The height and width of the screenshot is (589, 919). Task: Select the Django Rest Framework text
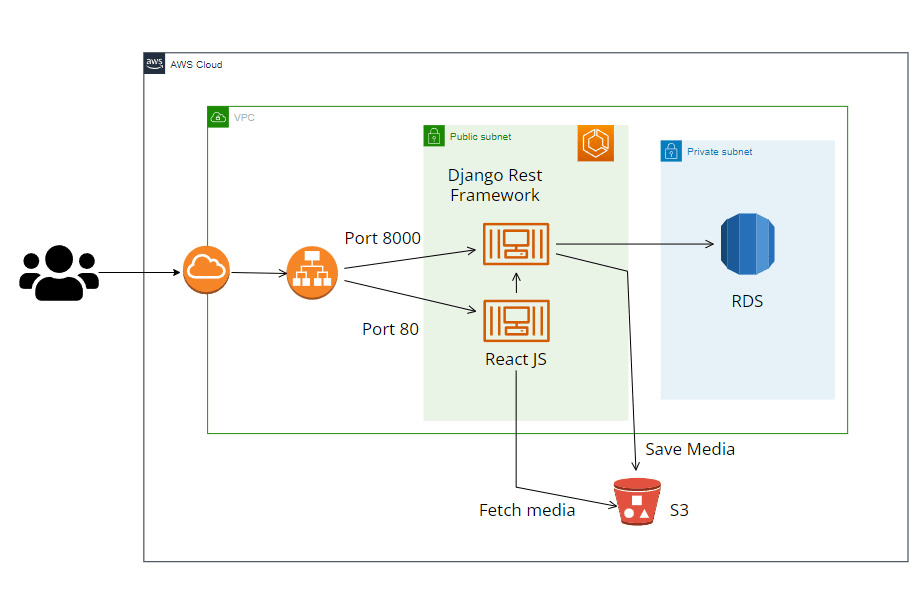coord(495,185)
